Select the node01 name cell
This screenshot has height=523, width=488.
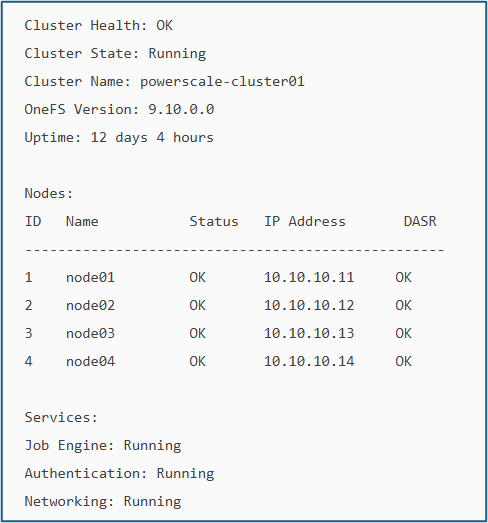pyautogui.click(x=90, y=278)
